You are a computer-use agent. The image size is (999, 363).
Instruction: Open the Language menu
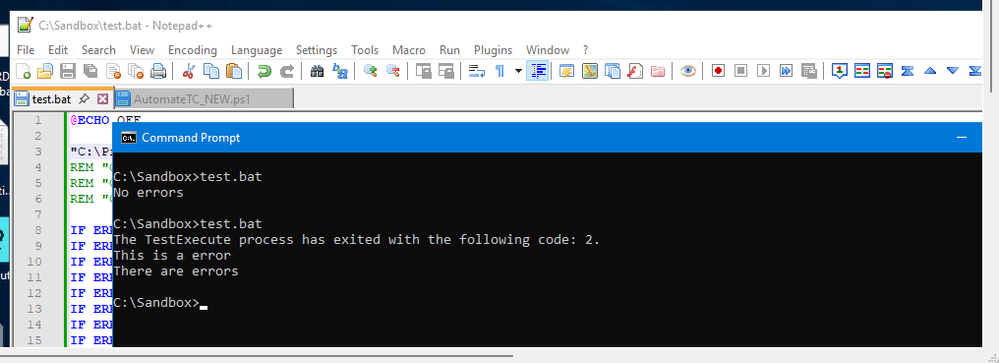[x=257, y=50]
